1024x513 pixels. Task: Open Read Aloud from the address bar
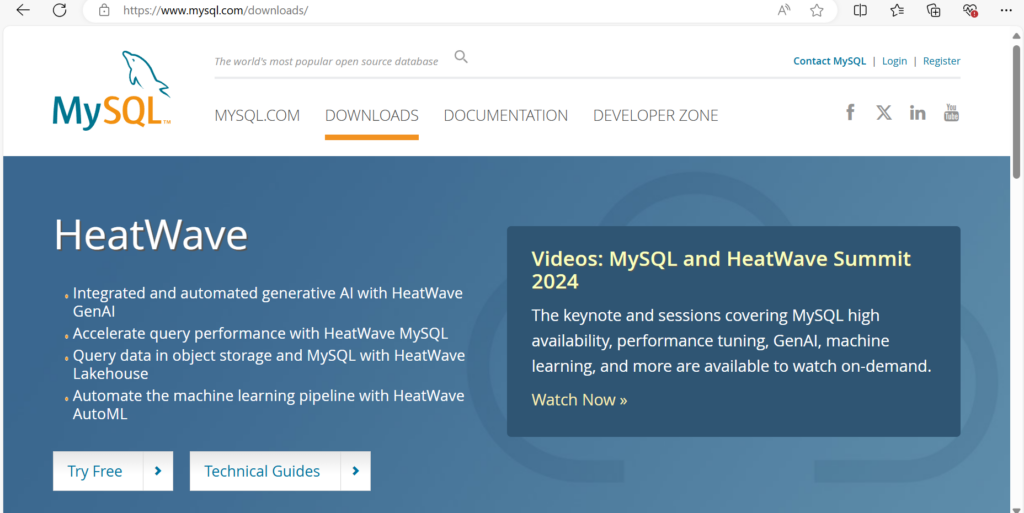784,10
